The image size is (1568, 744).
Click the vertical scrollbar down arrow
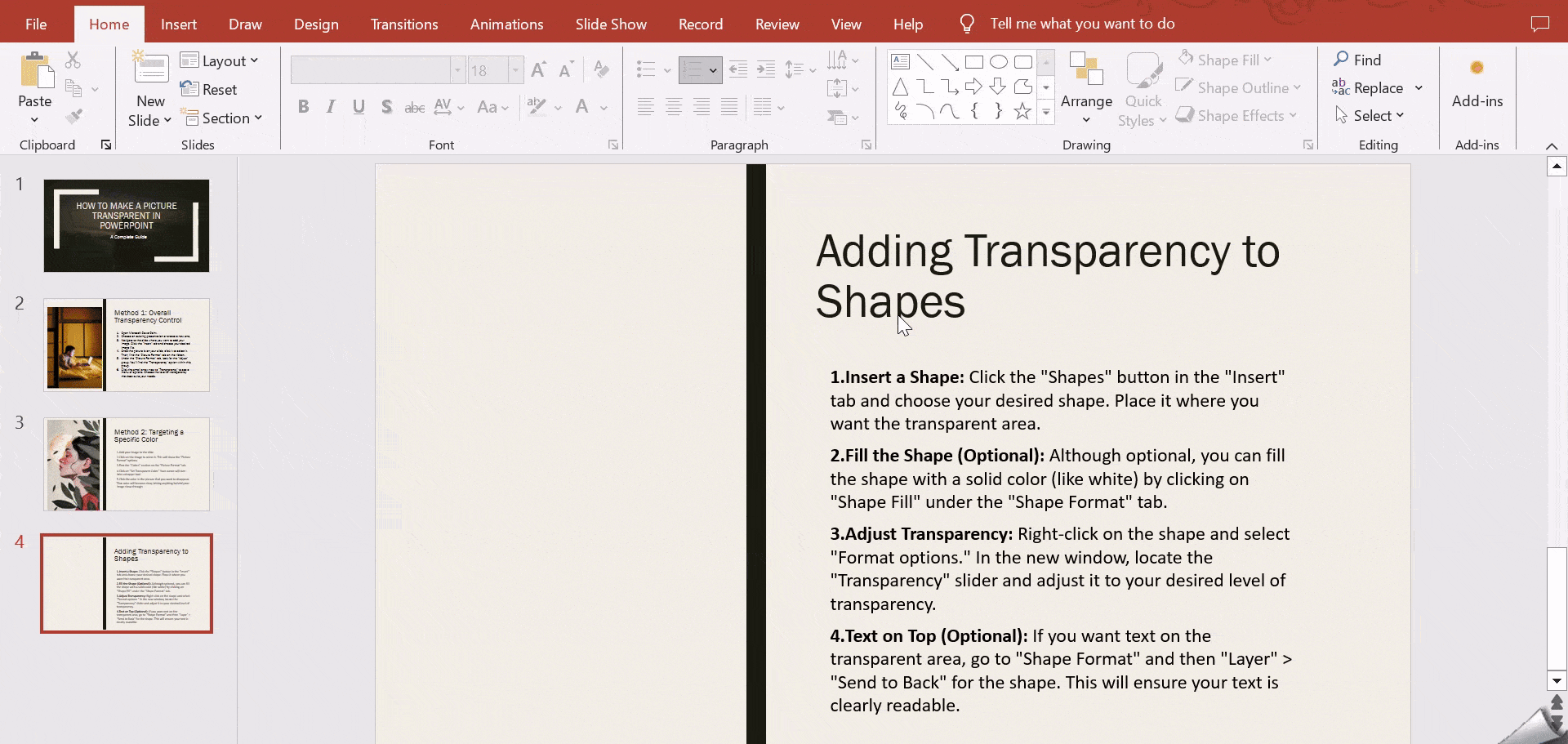(1557, 681)
